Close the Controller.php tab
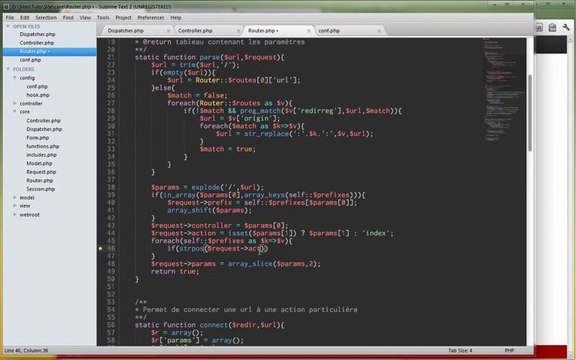 pyautogui.click(x=238, y=31)
